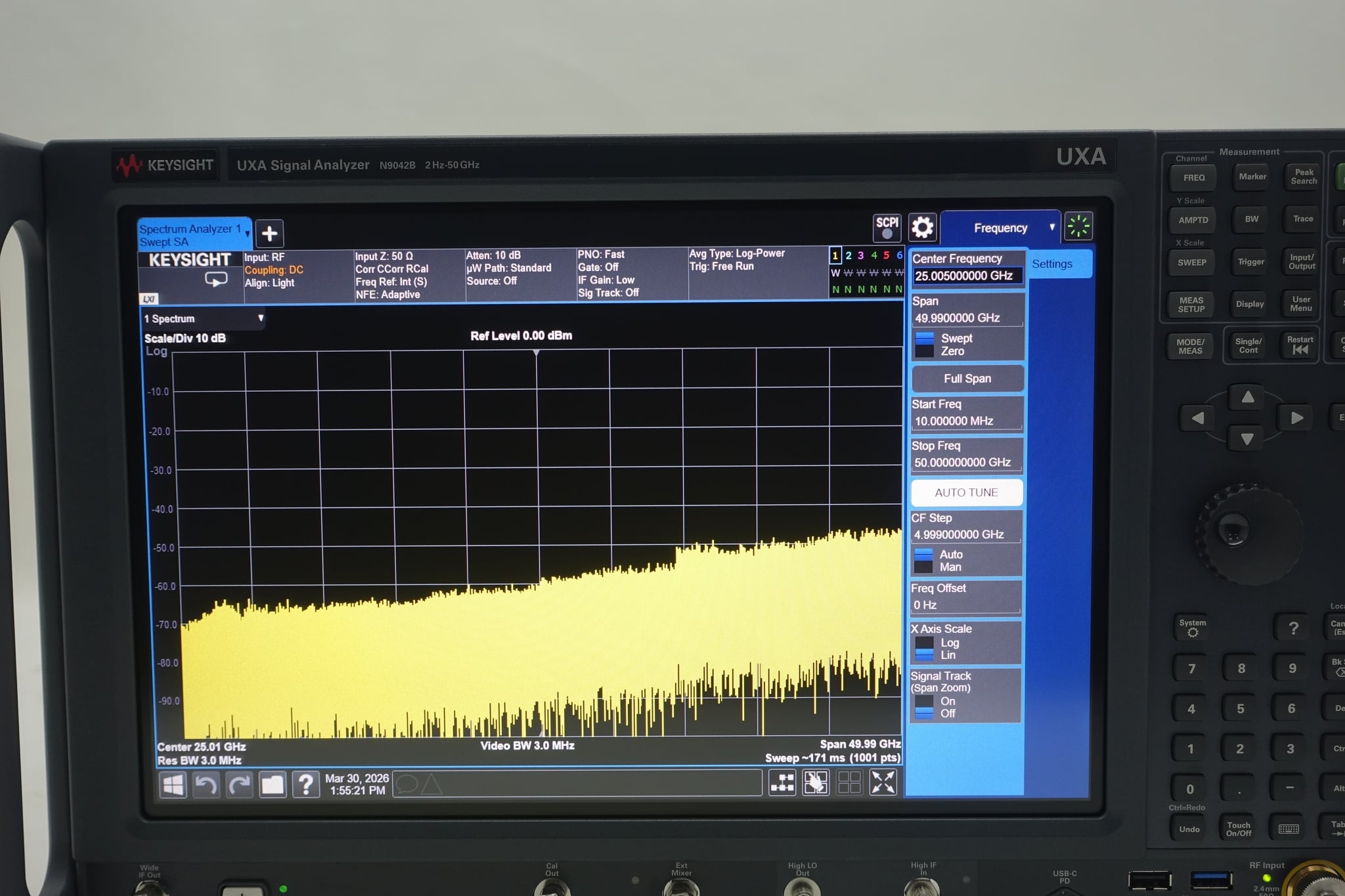Add a new screen with plus button
The width and height of the screenshot is (1345, 896).
269,233
